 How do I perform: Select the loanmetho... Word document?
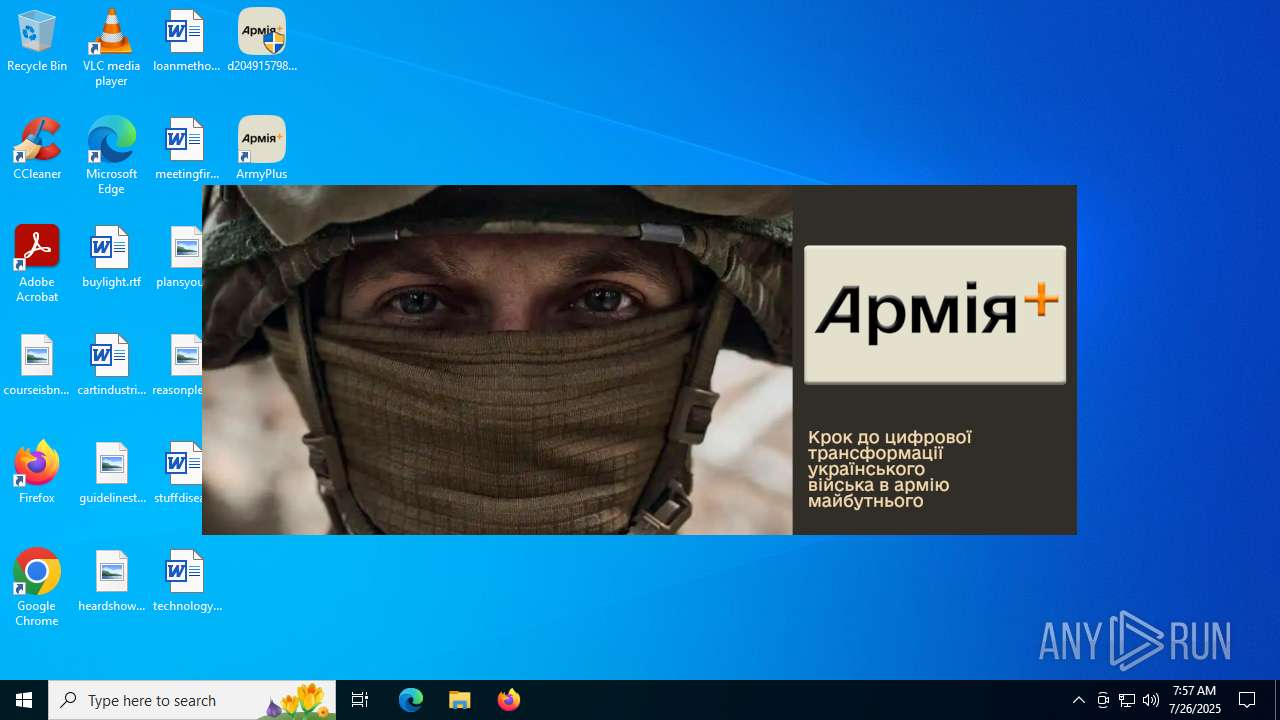185,42
